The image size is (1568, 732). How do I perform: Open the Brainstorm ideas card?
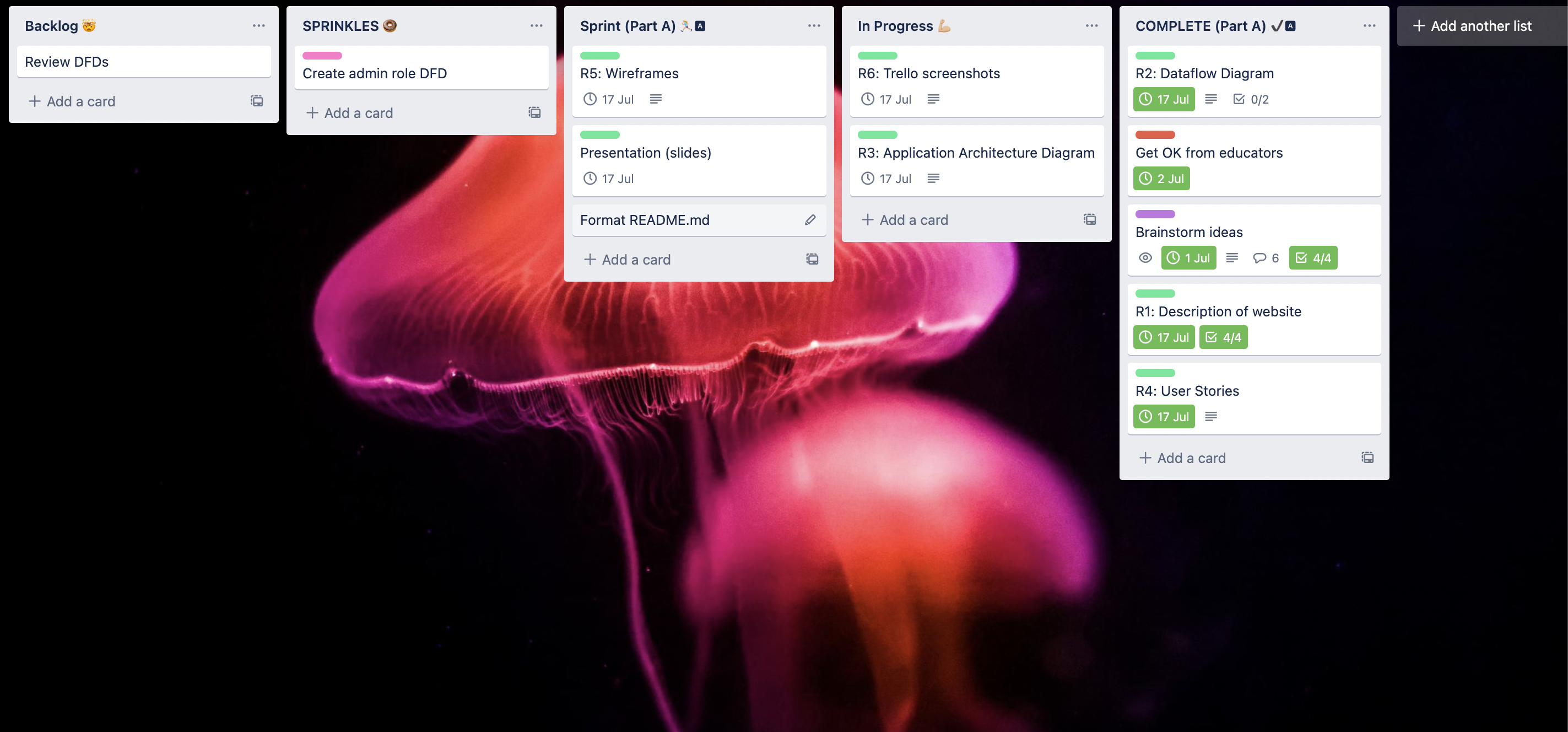point(1188,231)
